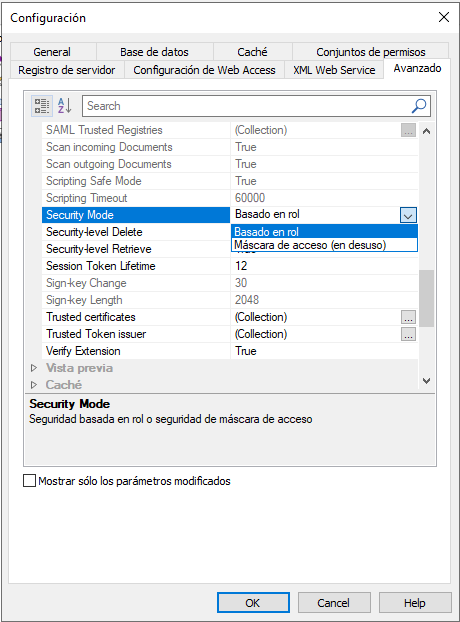Open Trusted certificates collection editor

(408, 317)
